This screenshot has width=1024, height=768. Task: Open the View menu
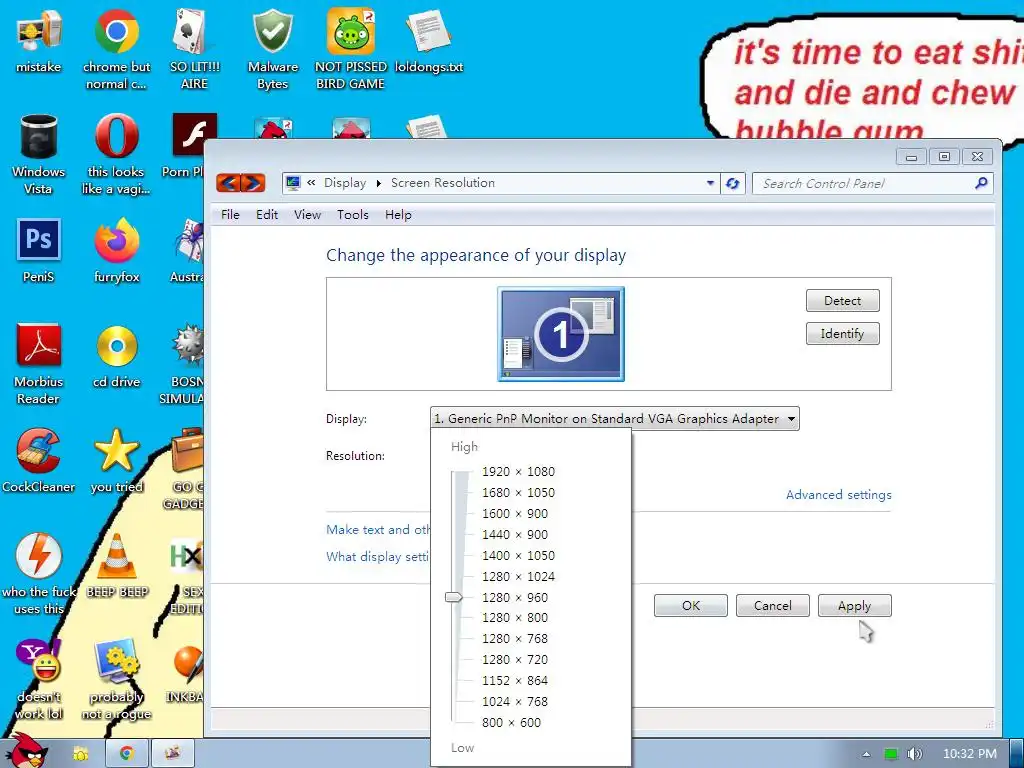(307, 215)
